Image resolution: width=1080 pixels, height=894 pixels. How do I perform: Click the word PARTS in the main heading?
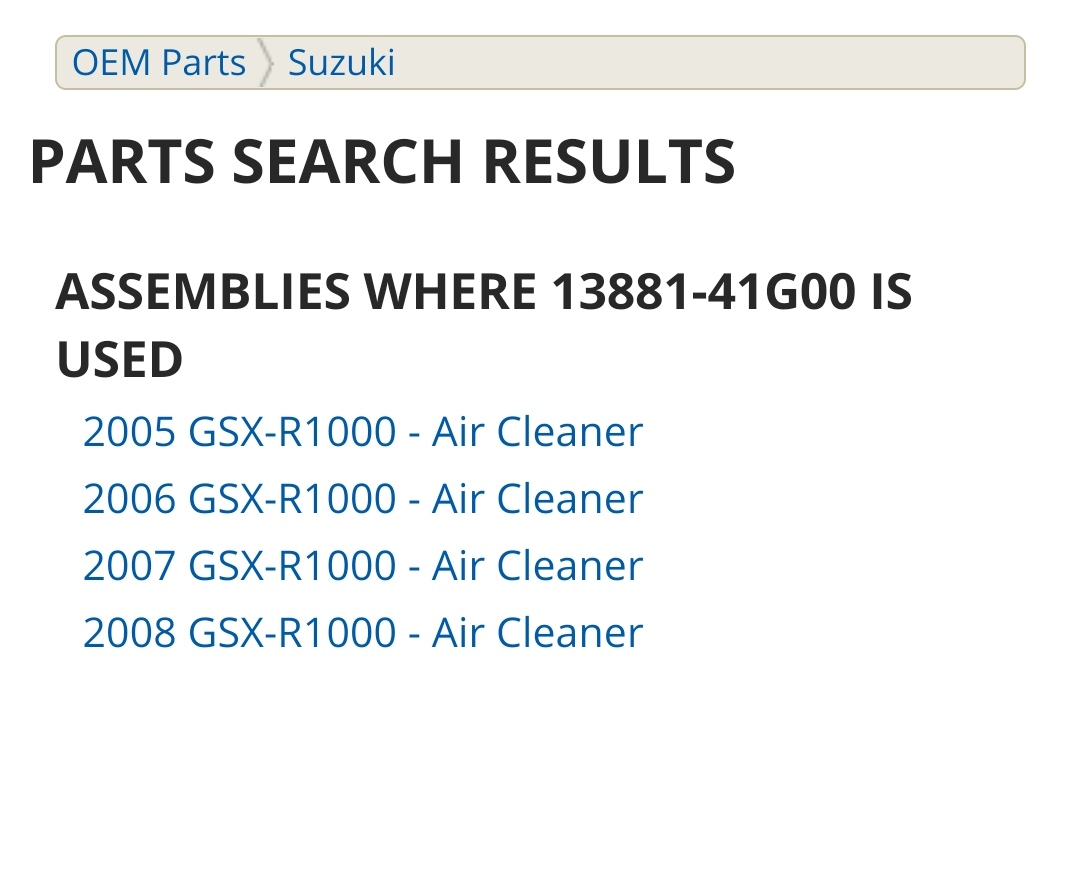[121, 162]
